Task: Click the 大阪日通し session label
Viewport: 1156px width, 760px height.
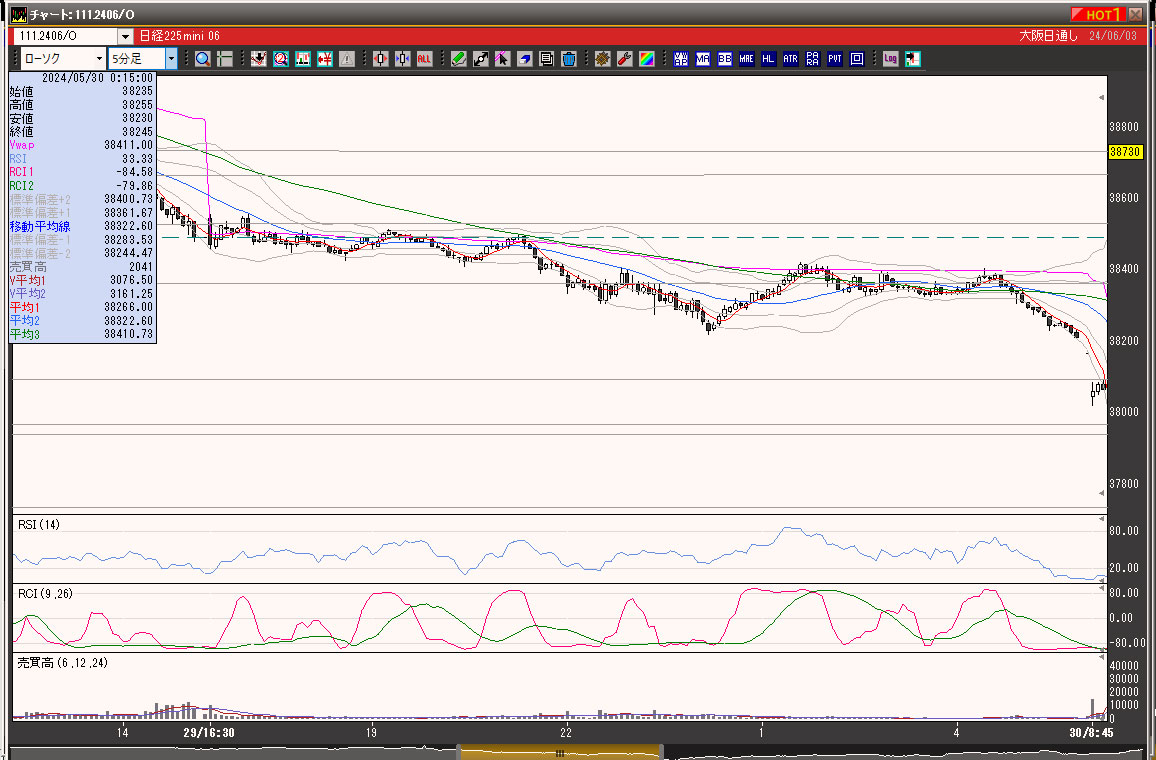Action: 1048,36
